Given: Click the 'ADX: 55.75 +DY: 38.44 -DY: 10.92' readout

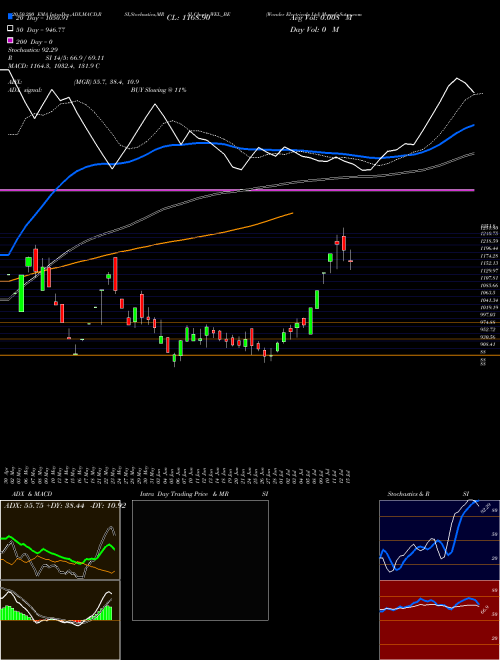Looking at the screenshot, I should (x=65, y=506).
